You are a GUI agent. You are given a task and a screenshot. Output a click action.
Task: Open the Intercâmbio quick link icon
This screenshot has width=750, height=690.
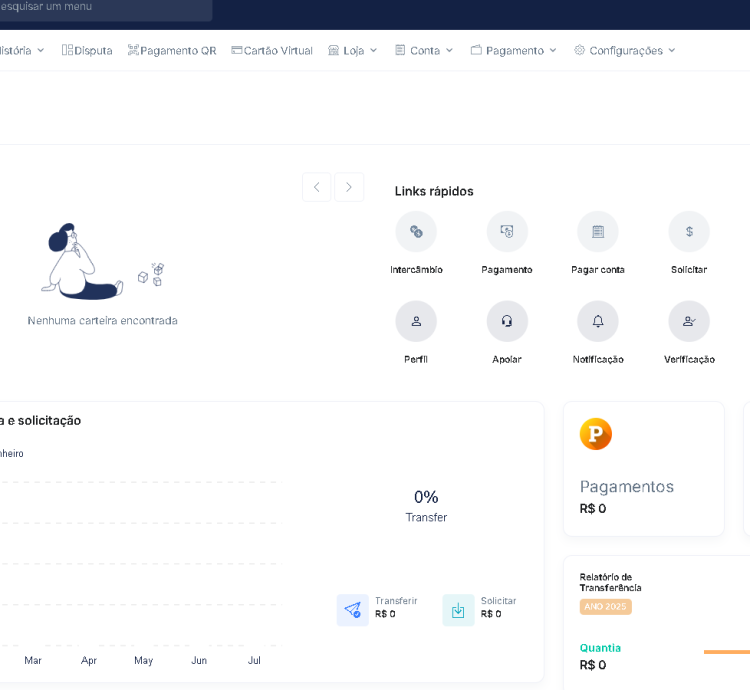click(416, 232)
